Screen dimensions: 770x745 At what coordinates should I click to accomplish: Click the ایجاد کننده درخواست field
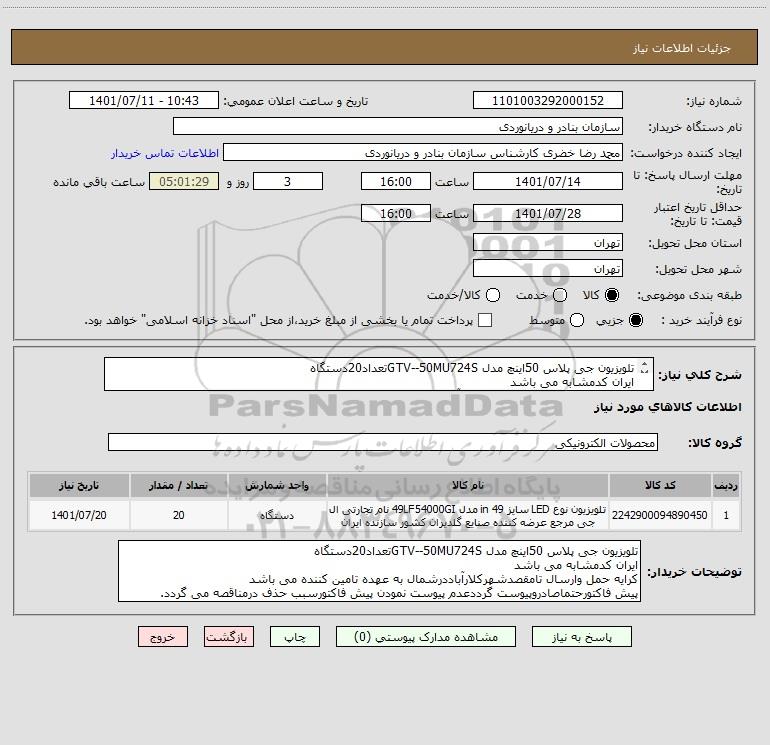[423, 152]
